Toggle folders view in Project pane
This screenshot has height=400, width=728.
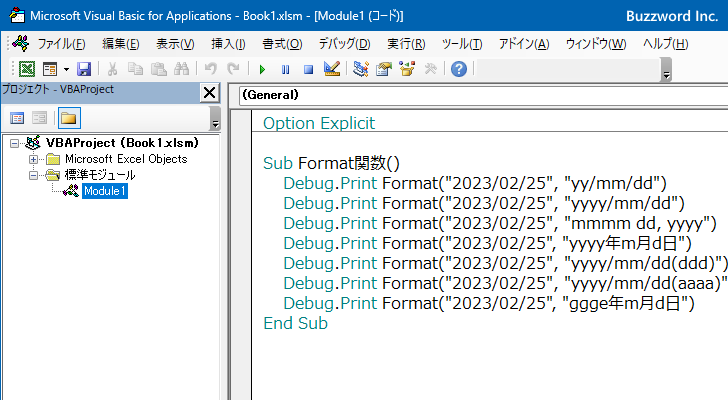[x=69, y=118]
